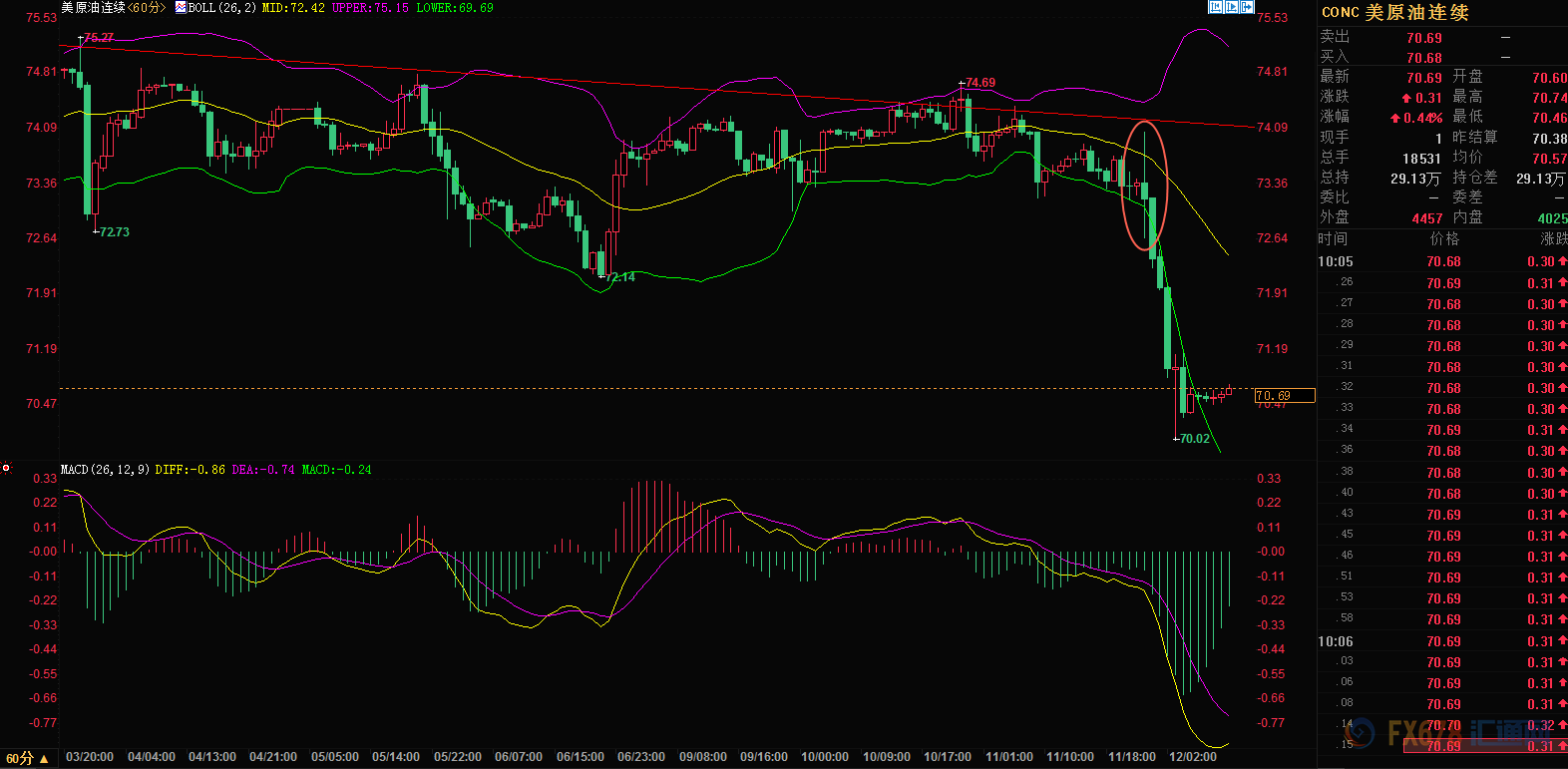This screenshot has width=1568, height=769.
Task: Click the 10/00:00 time axis label
Action: tap(825, 757)
